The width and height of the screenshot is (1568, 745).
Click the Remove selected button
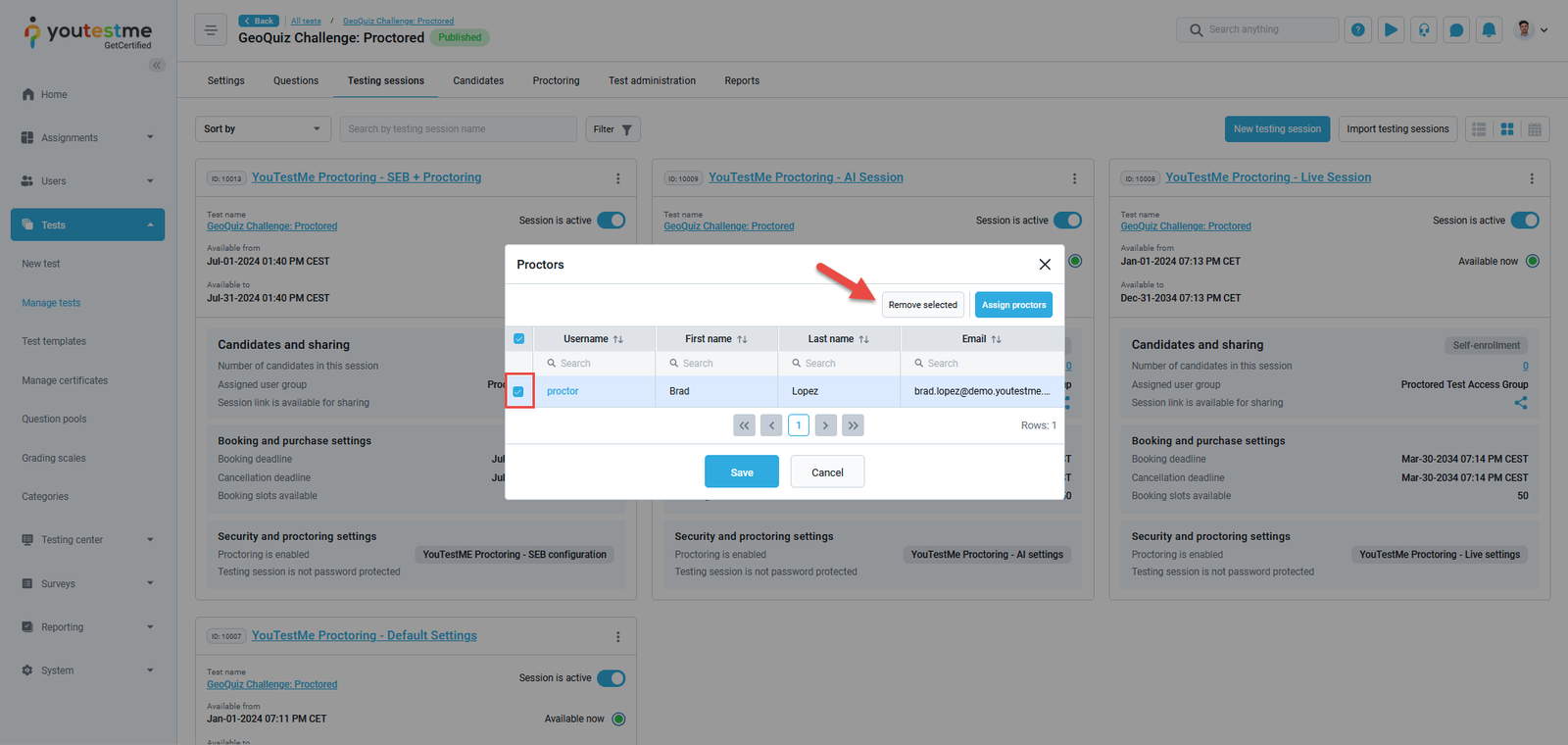point(922,305)
